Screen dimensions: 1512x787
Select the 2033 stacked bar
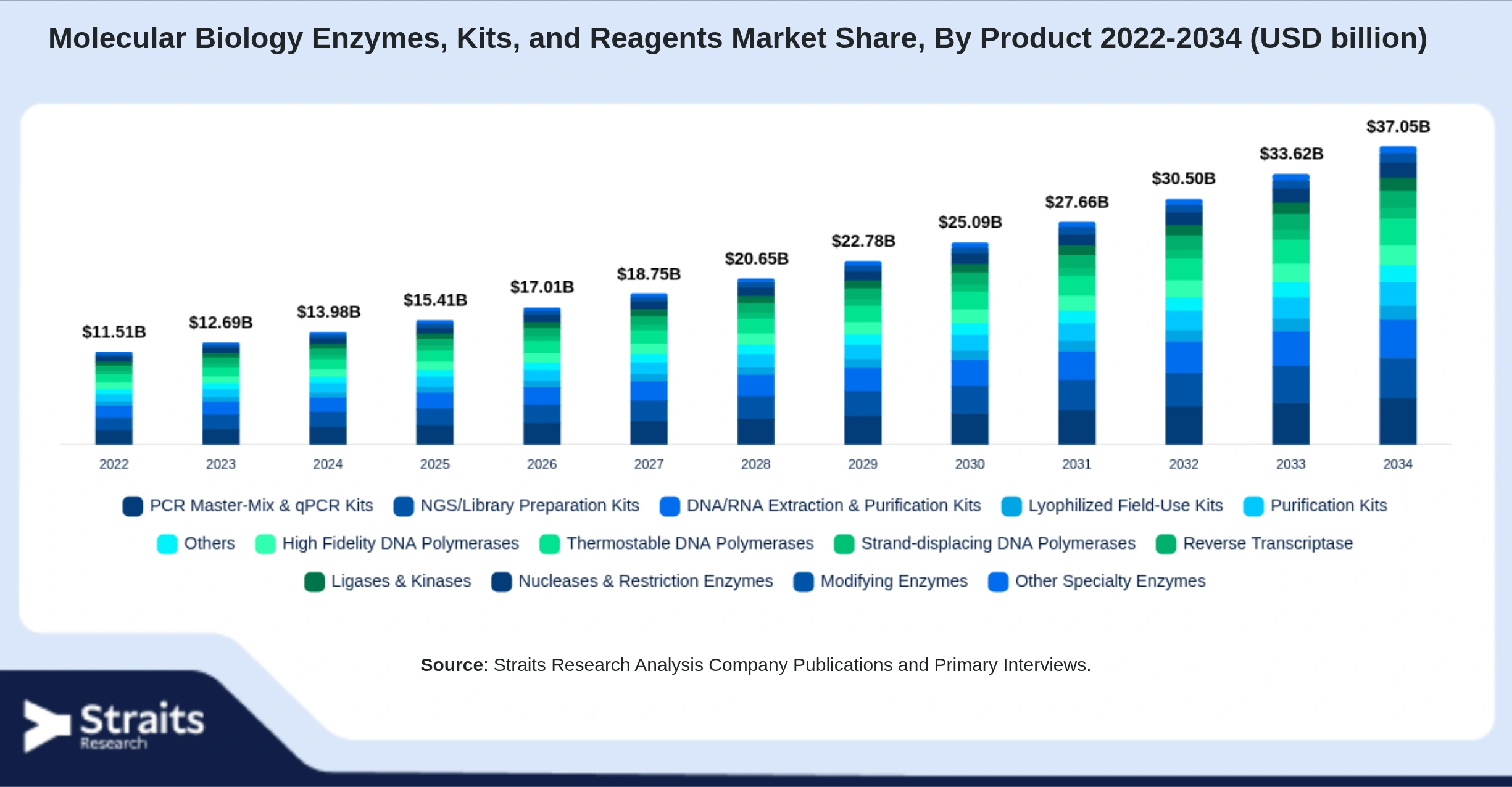(1290, 309)
